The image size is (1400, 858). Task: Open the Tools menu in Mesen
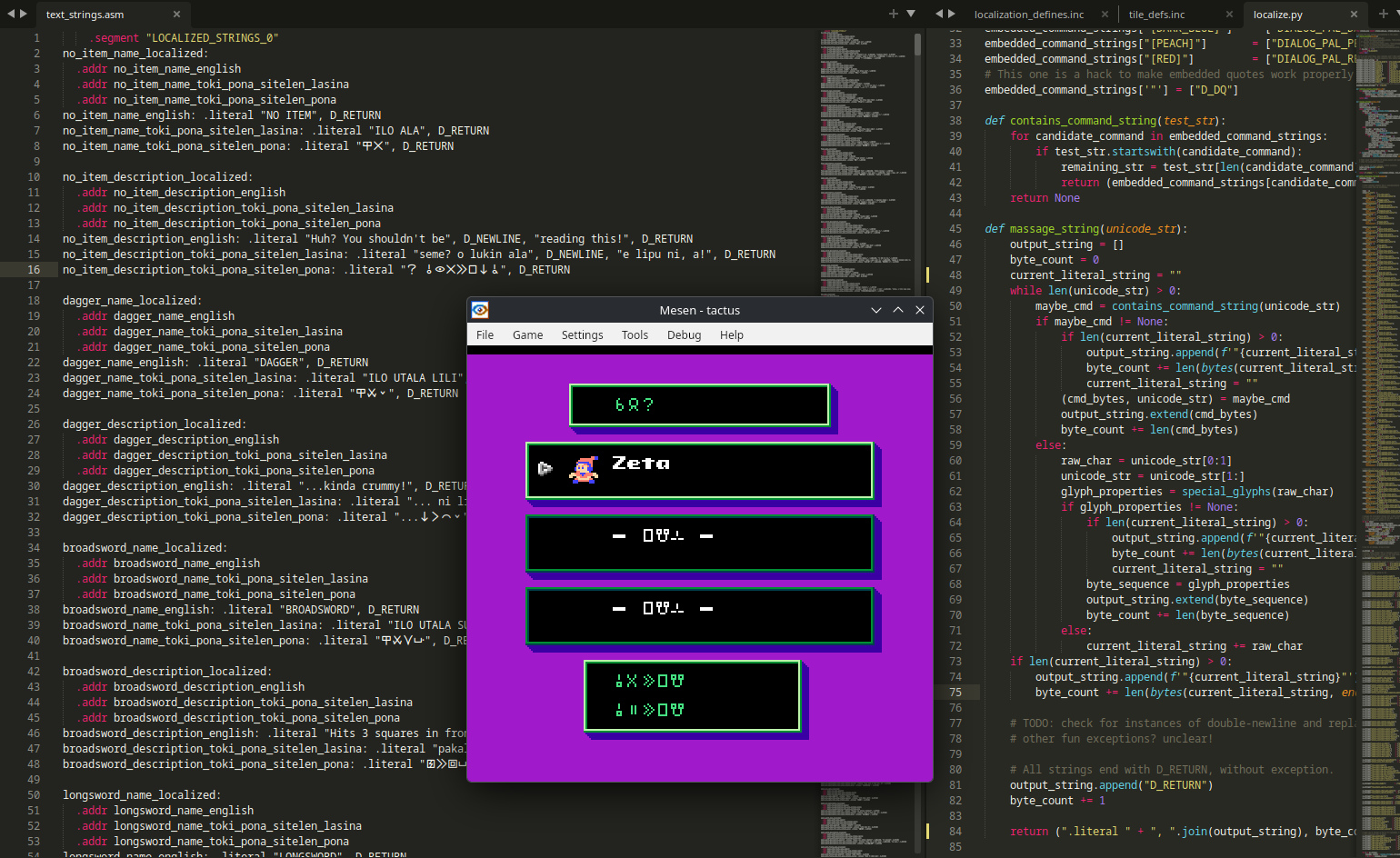tap(635, 335)
